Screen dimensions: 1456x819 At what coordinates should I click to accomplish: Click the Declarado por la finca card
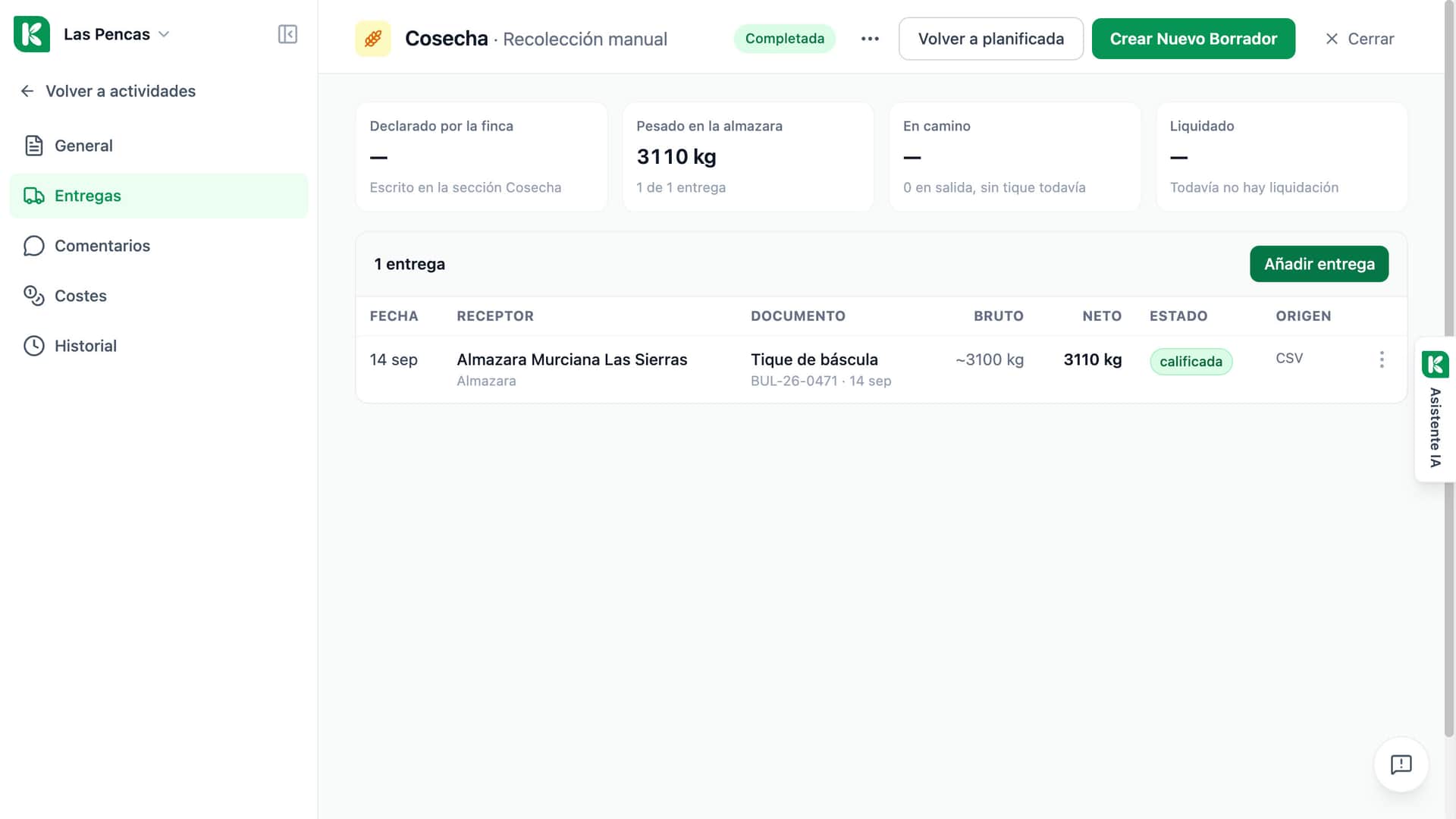[482, 157]
